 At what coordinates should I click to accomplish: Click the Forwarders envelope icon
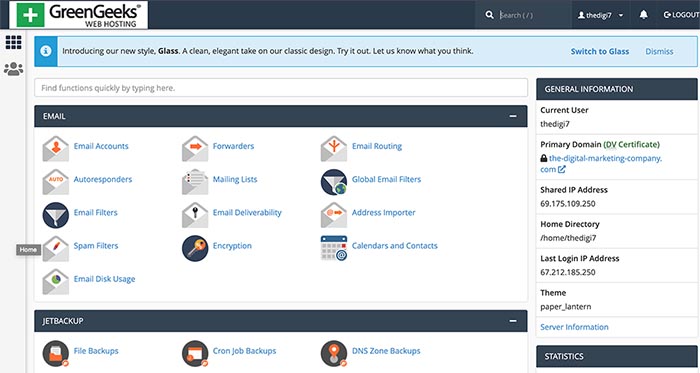pos(195,148)
